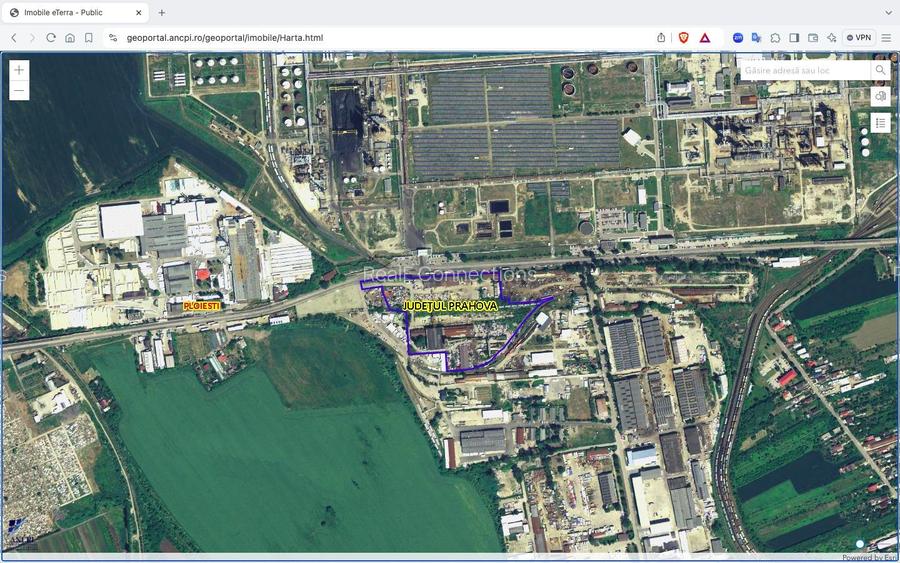
Task: Open Leo AI assistant star icon
Action: click(831, 38)
